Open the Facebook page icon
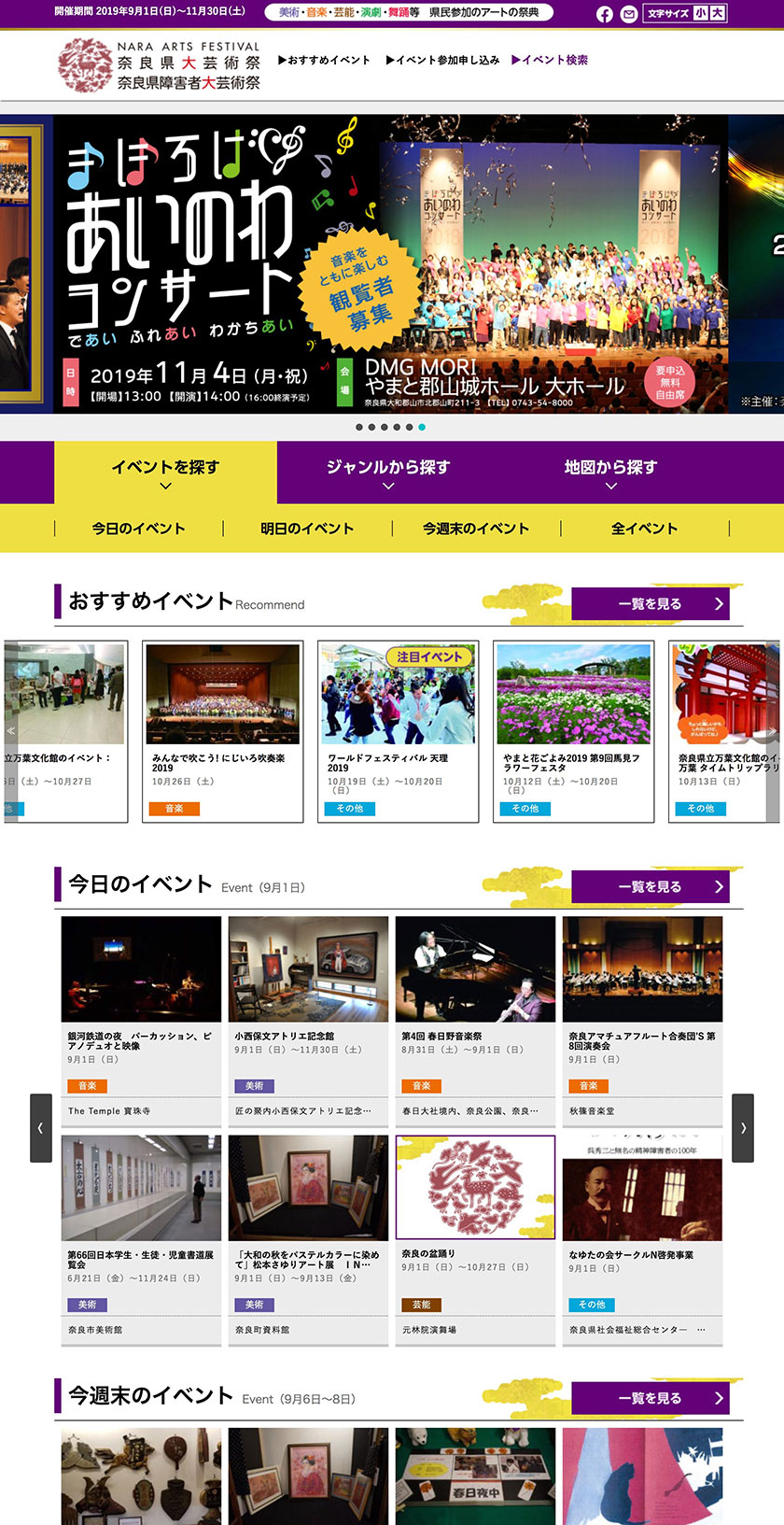This screenshot has height=1525, width=784. (x=605, y=14)
